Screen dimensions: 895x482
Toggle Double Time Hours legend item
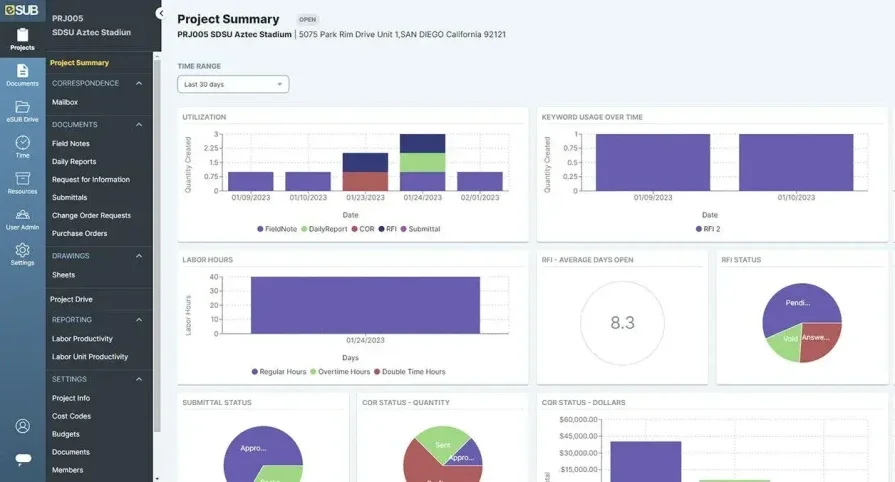click(410, 372)
